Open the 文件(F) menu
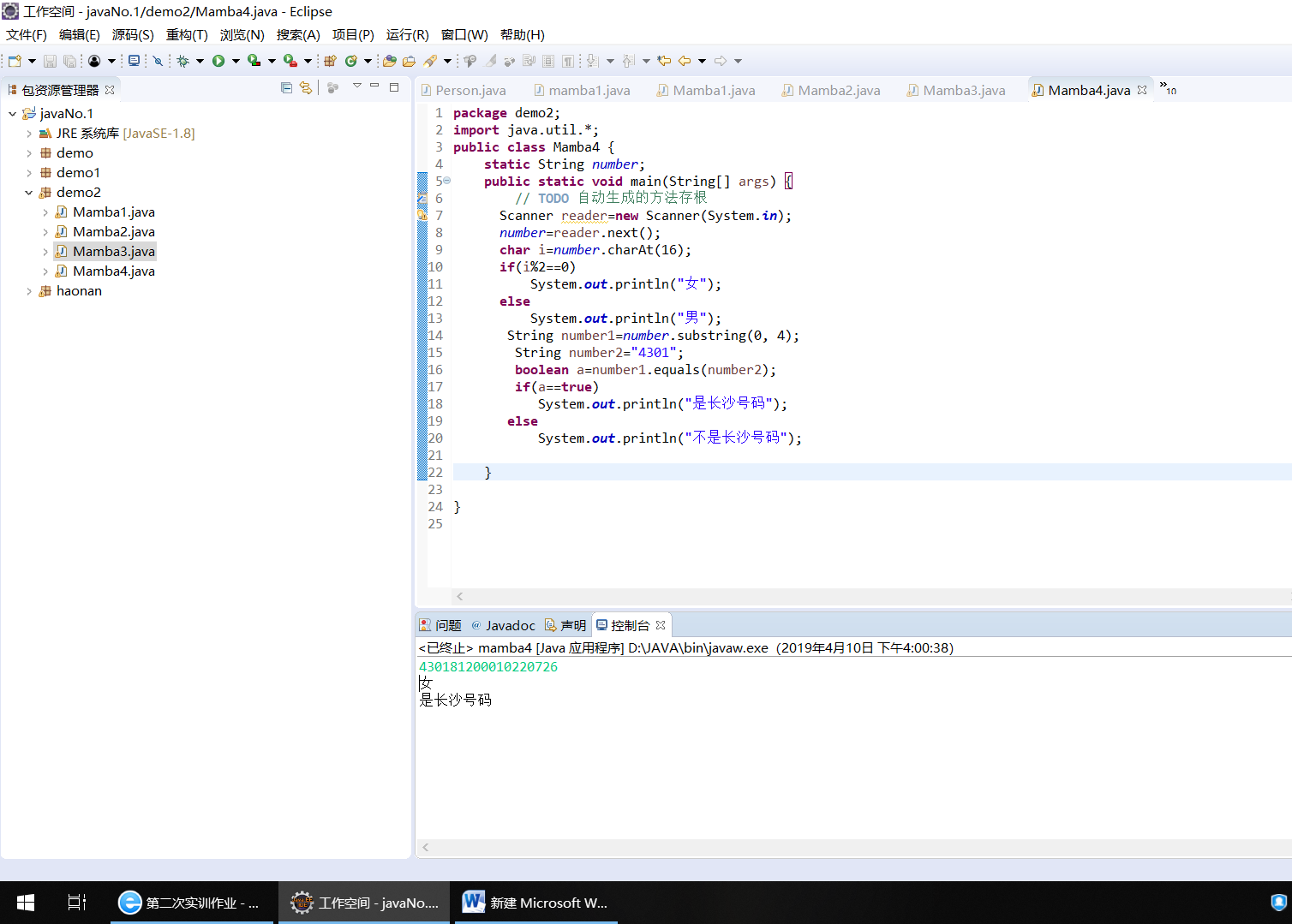 [x=27, y=35]
